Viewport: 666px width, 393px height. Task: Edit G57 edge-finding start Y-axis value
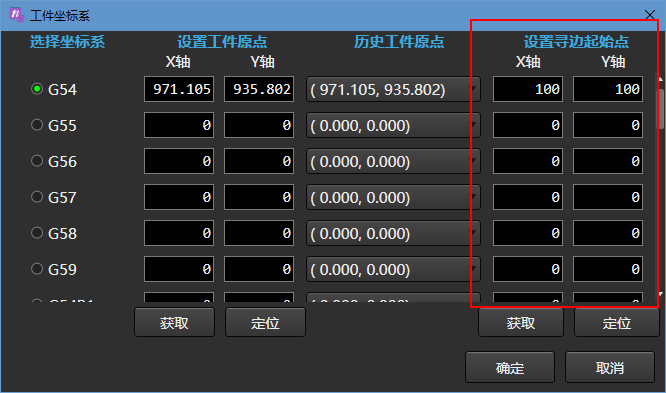pos(608,197)
